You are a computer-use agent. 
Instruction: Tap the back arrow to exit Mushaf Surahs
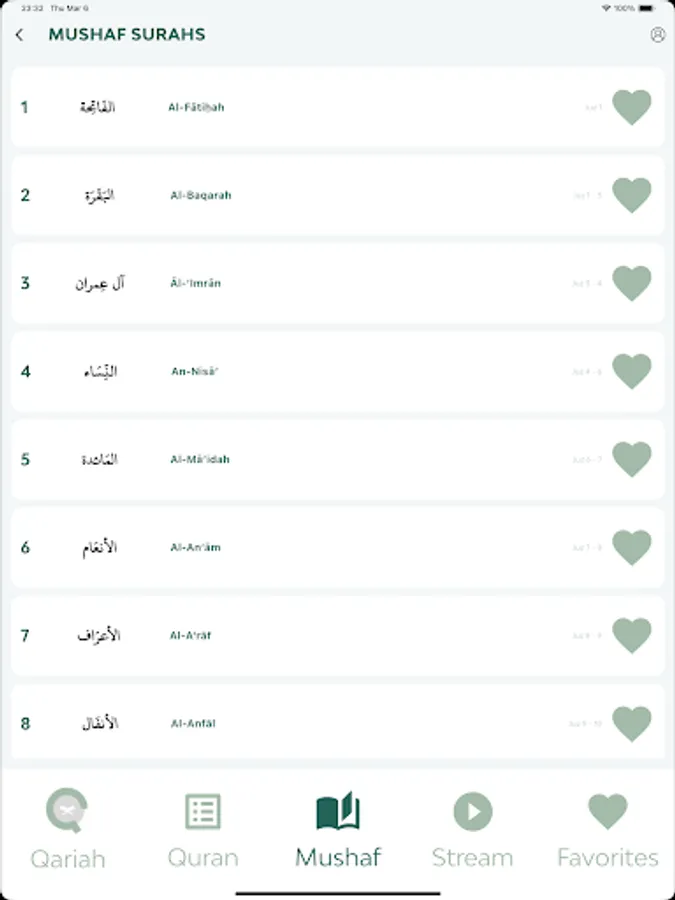[x=21, y=34]
